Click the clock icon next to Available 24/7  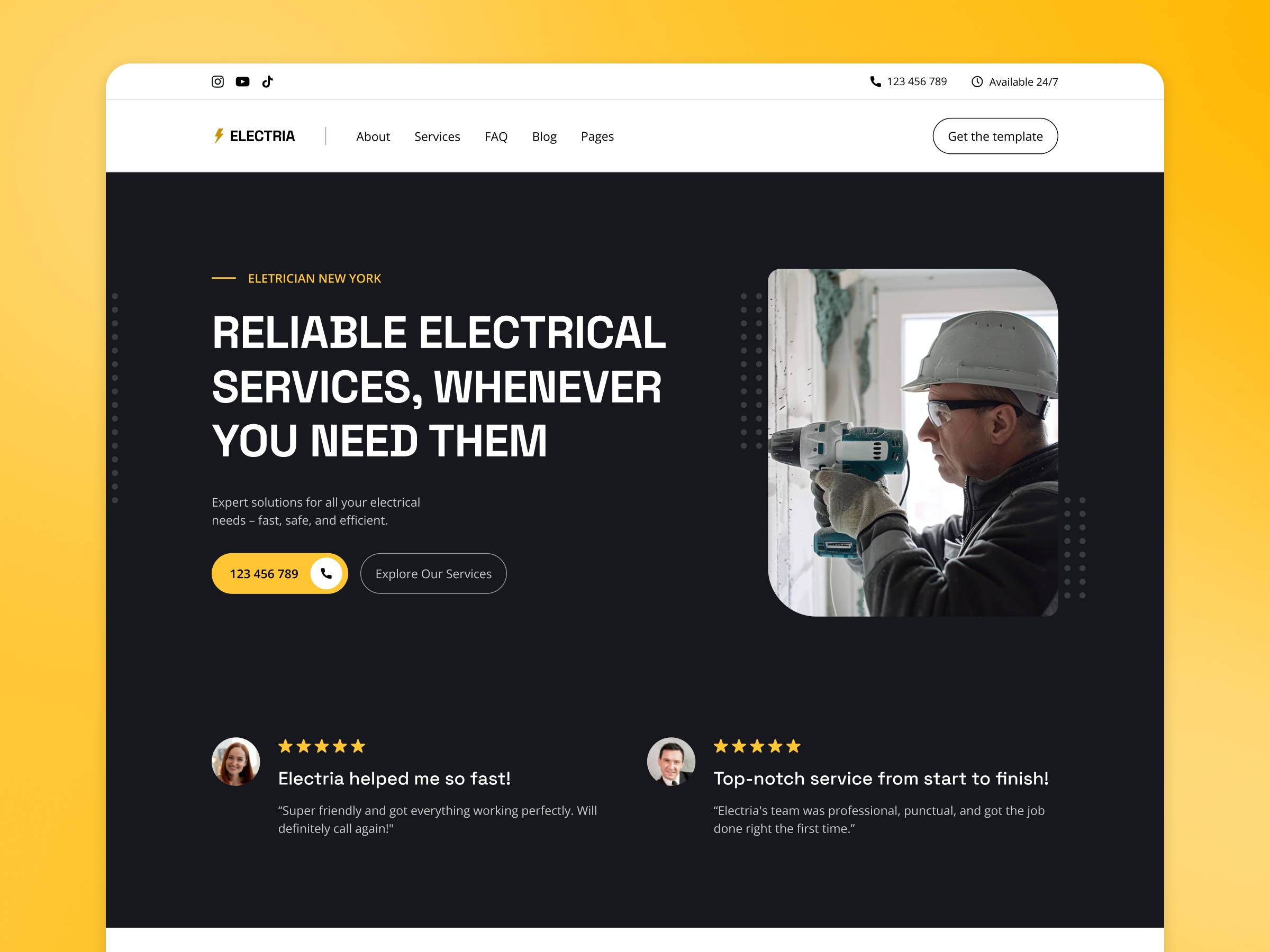pos(976,82)
